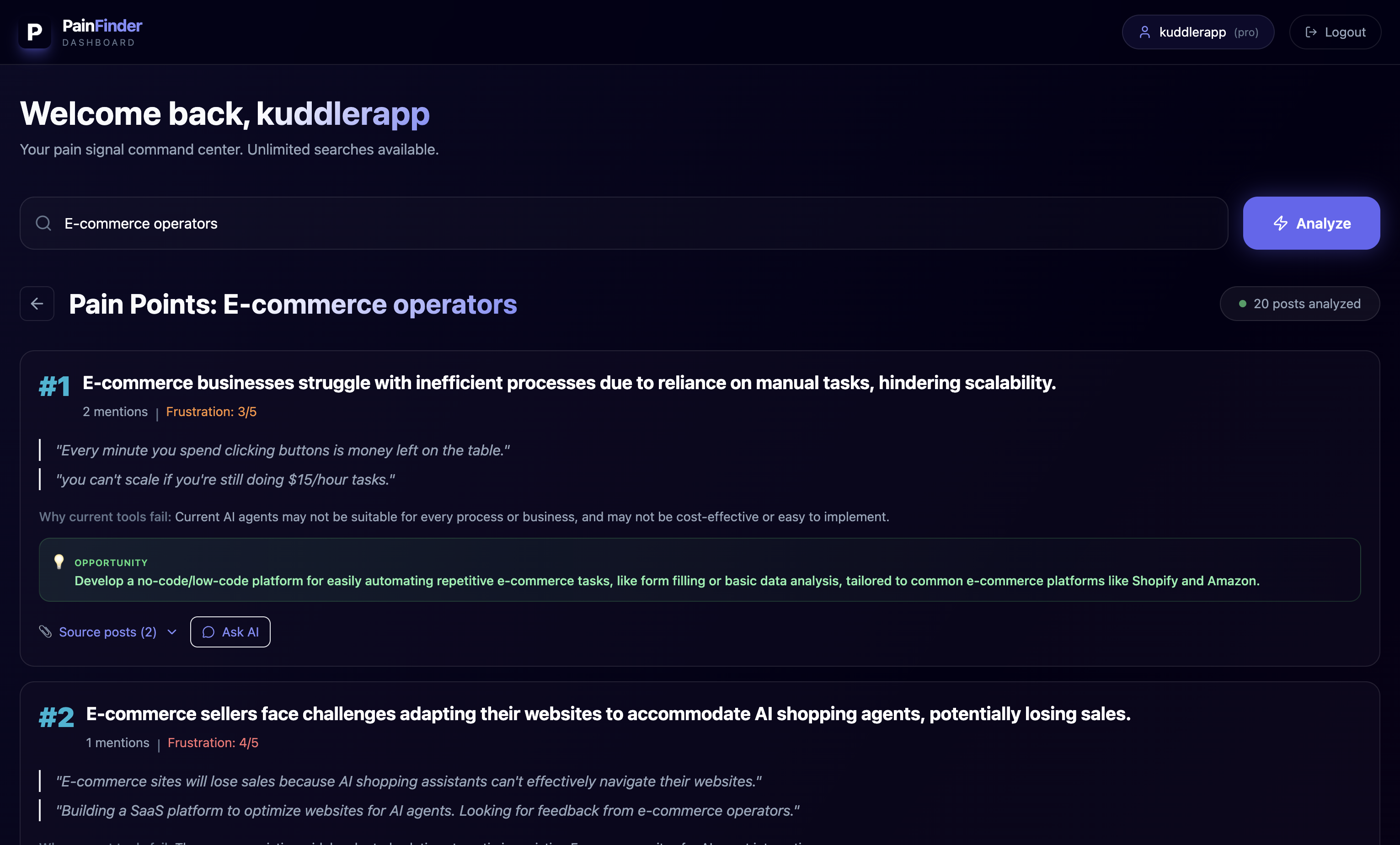Open the kuddlerapp (pro) account pill
Image resolution: width=1400 pixels, height=845 pixels.
point(1198,32)
